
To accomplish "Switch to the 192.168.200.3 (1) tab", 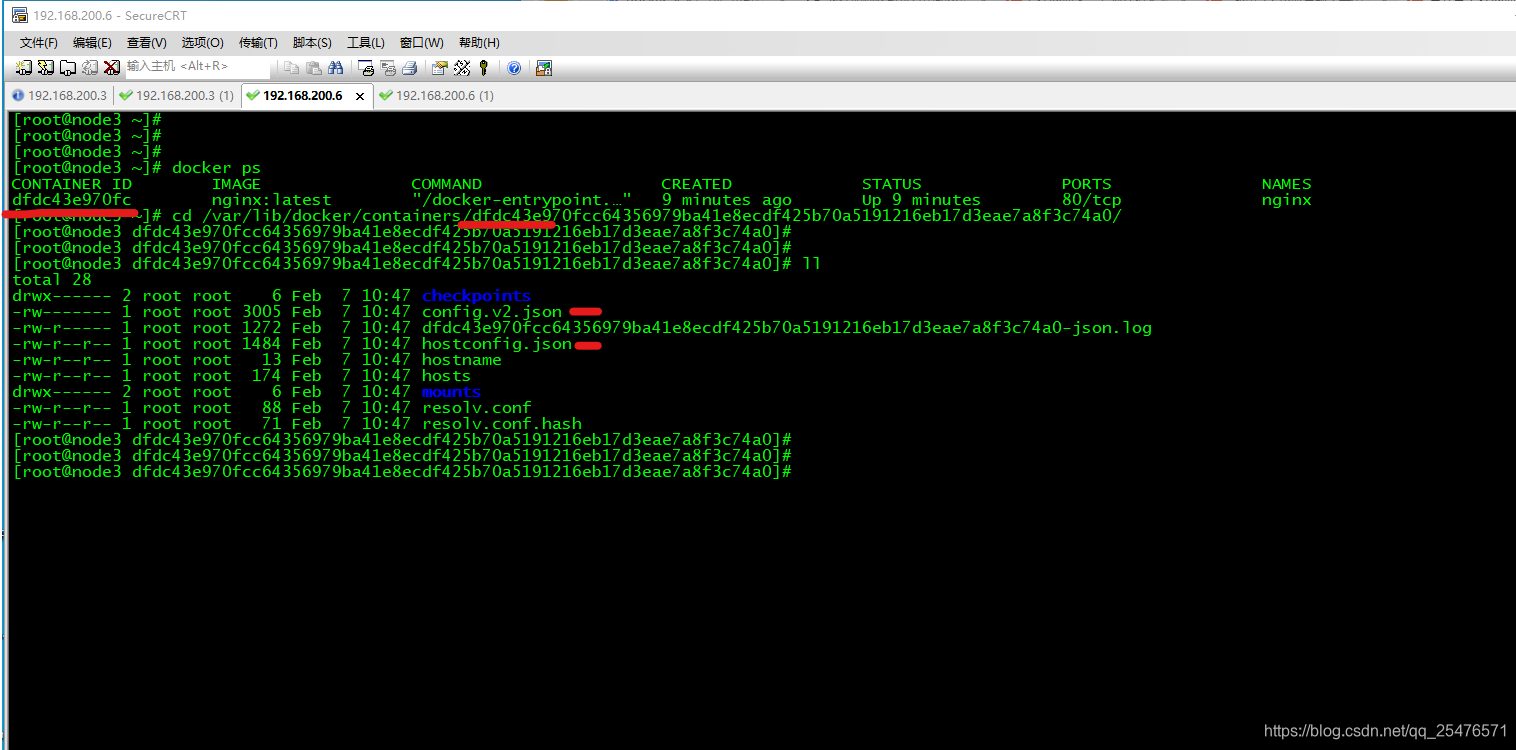I will 175,96.
